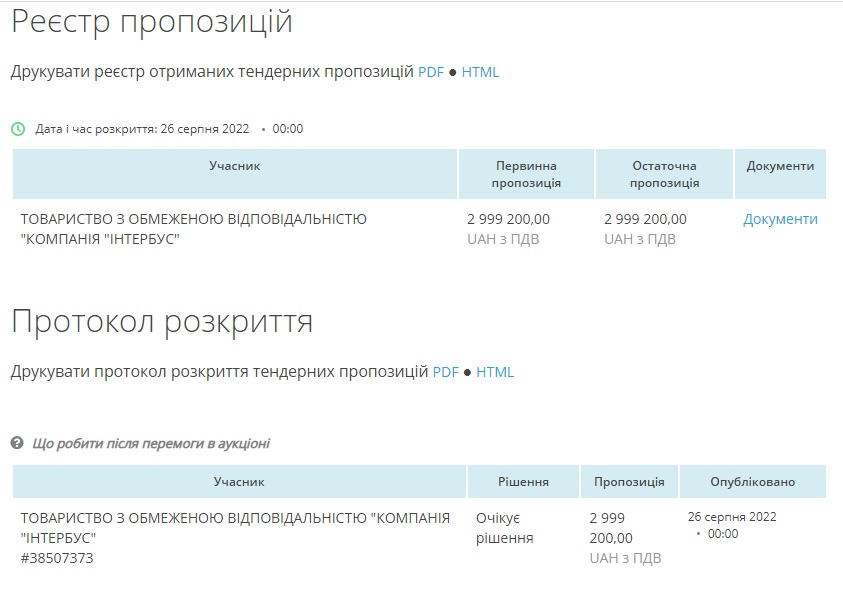Viewport: 843px width, 591px height.
Task: Open HTML version of disclosure protocol
Action: coord(495,372)
